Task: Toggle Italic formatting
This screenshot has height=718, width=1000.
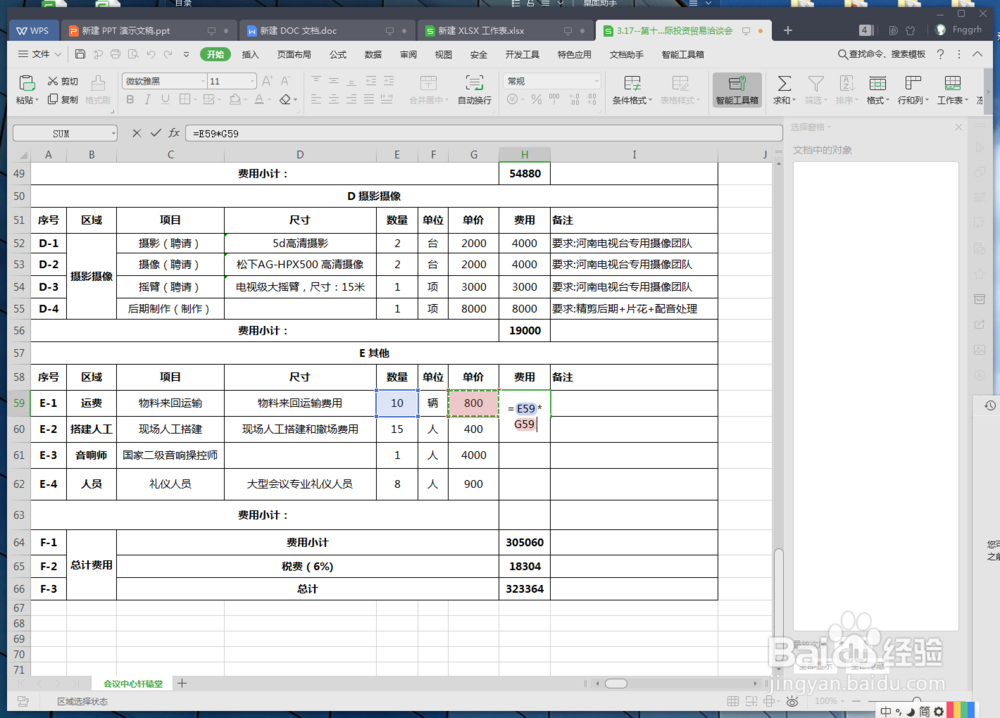Action: [x=147, y=99]
